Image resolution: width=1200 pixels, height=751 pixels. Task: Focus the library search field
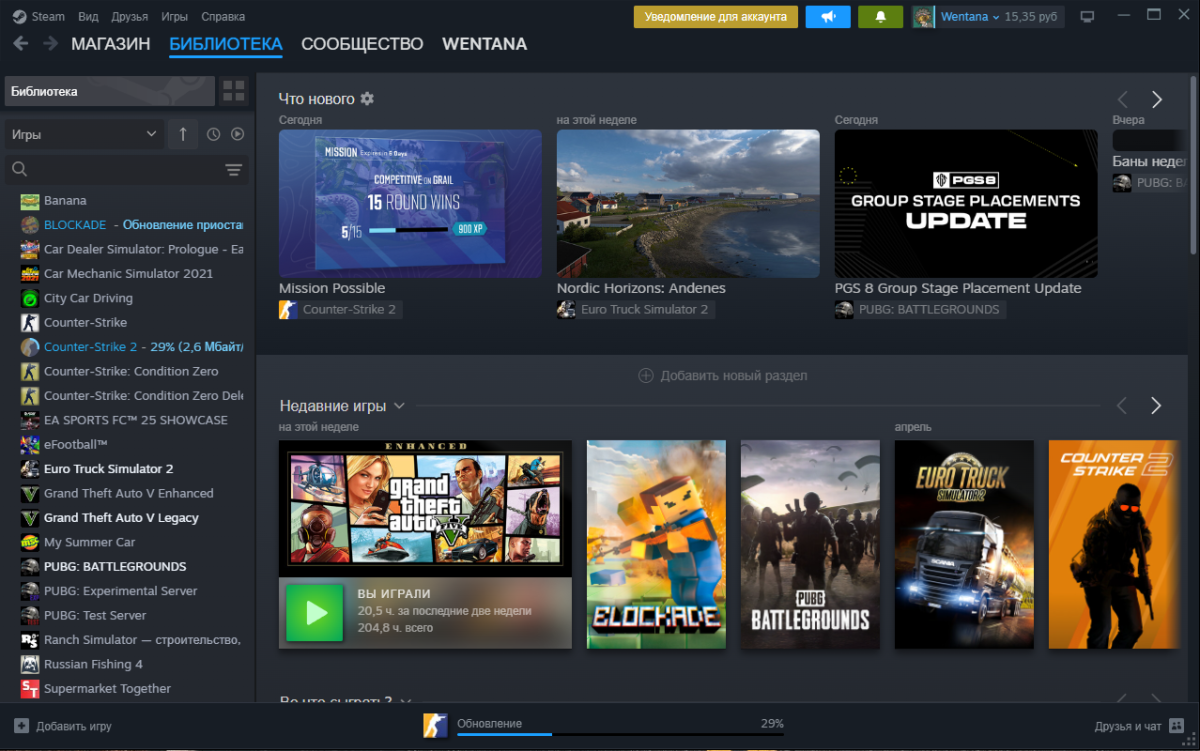(x=112, y=170)
